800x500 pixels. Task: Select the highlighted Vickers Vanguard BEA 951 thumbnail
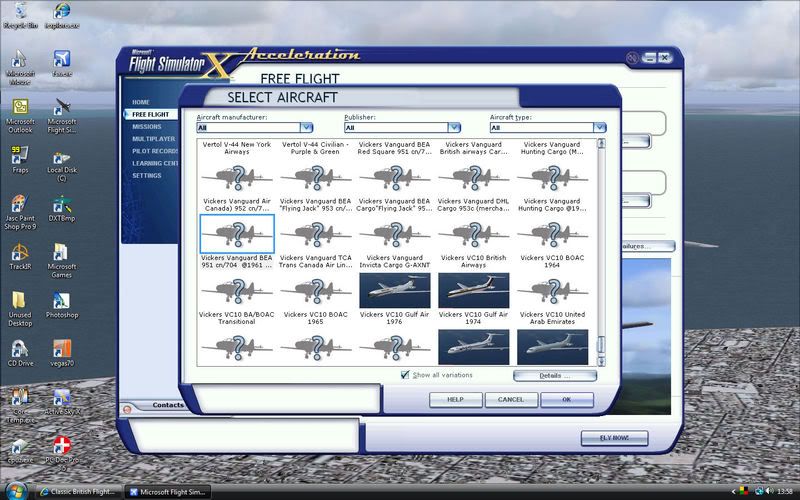[237, 234]
